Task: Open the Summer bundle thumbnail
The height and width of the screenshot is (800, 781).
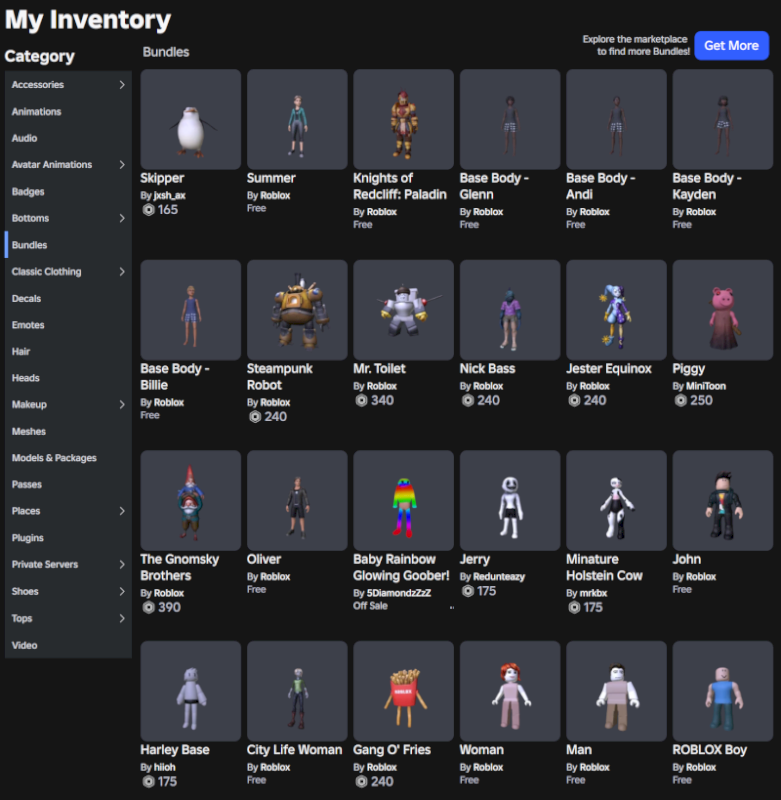Action: [297, 119]
